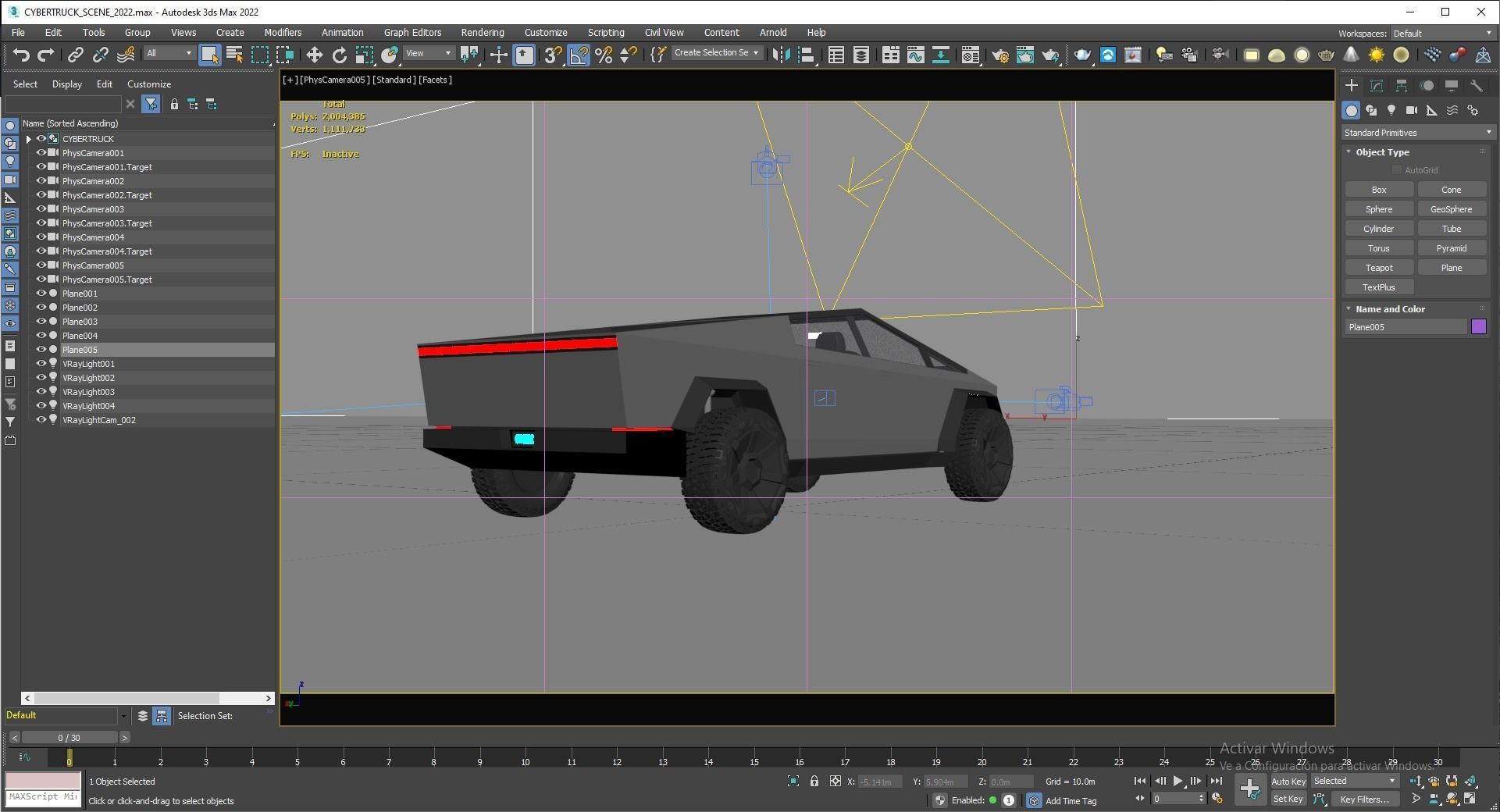Select Shapes category in Create panel
This screenshot has height=812, width=1500.
coord(1371,110)
